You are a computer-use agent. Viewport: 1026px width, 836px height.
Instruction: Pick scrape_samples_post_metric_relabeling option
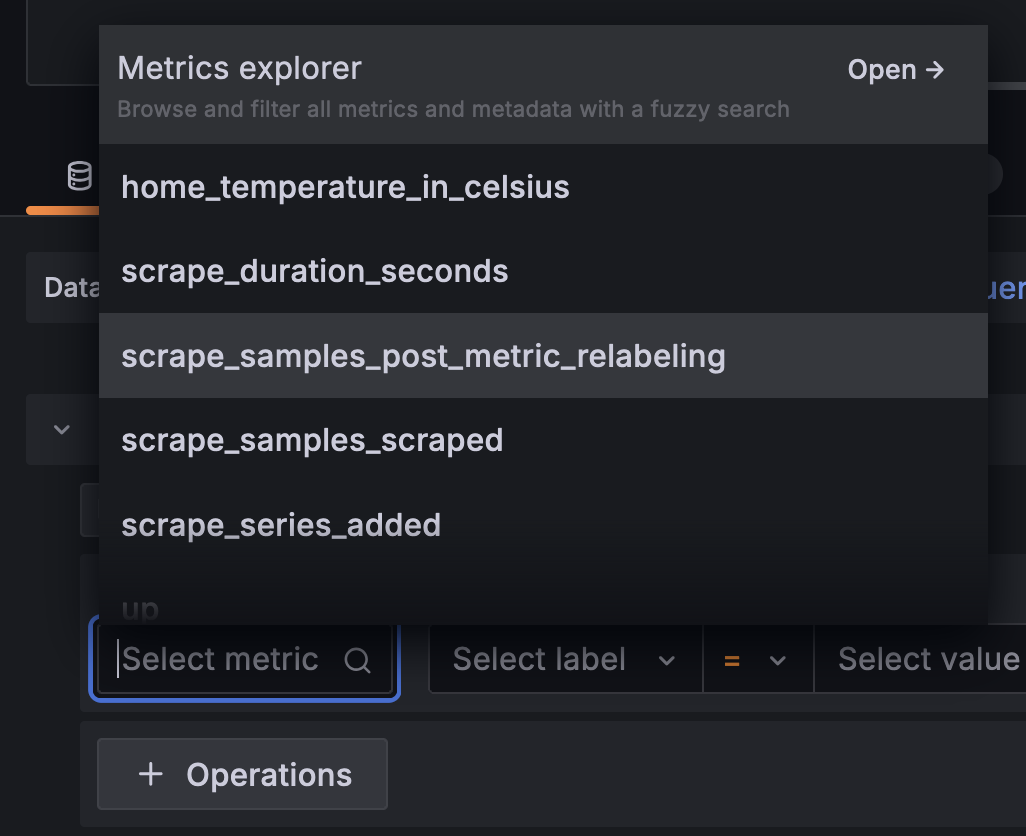pyautogui.click(x=543, y=356)
